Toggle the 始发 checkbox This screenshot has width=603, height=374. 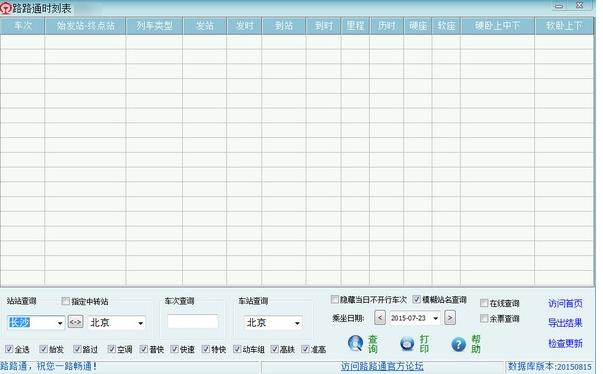[43, 349]
